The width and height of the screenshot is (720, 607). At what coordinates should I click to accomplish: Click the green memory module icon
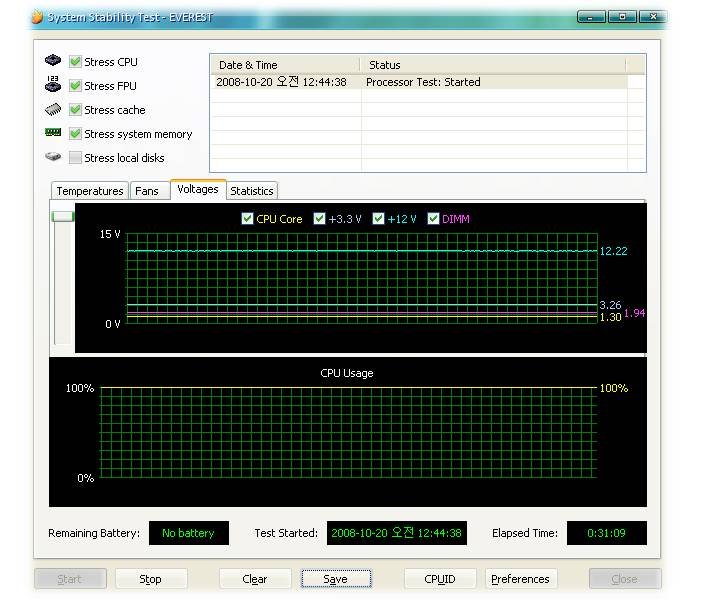pos(53,133)
